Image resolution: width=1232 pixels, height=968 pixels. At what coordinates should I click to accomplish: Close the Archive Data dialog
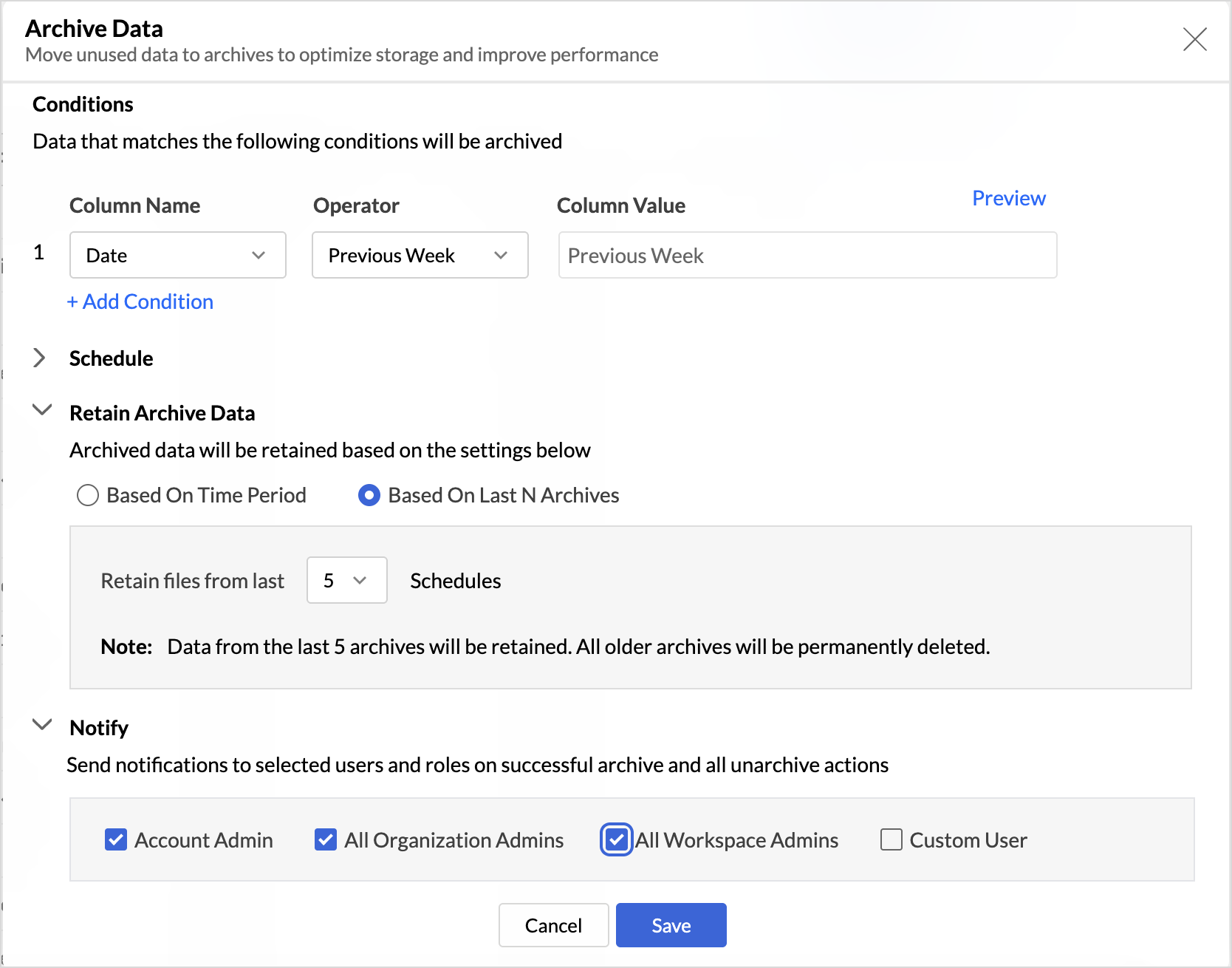click(1194, 39)
